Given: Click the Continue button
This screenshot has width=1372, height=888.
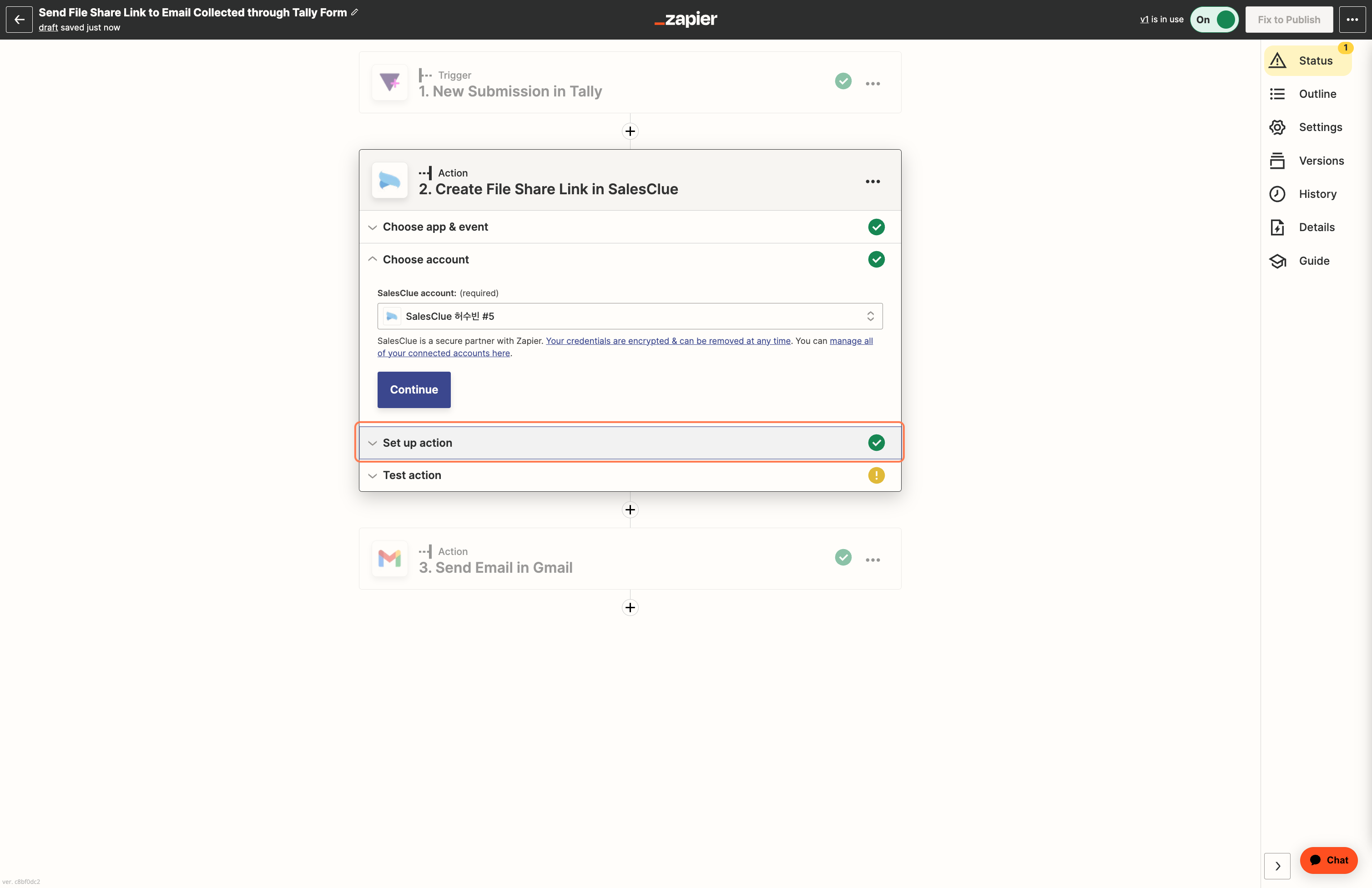Looking at the screenshot, I should (x=414, y=390).
